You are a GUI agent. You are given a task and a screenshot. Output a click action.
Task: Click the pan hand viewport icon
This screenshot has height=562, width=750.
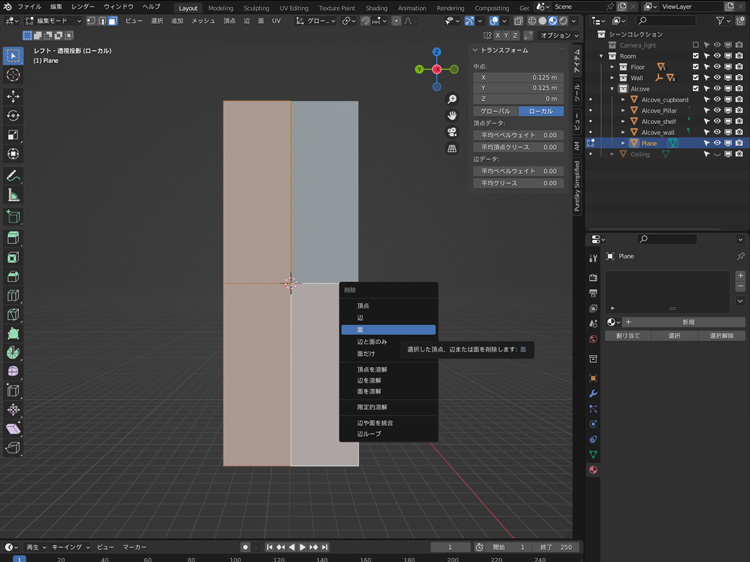[x=452, y=115]
